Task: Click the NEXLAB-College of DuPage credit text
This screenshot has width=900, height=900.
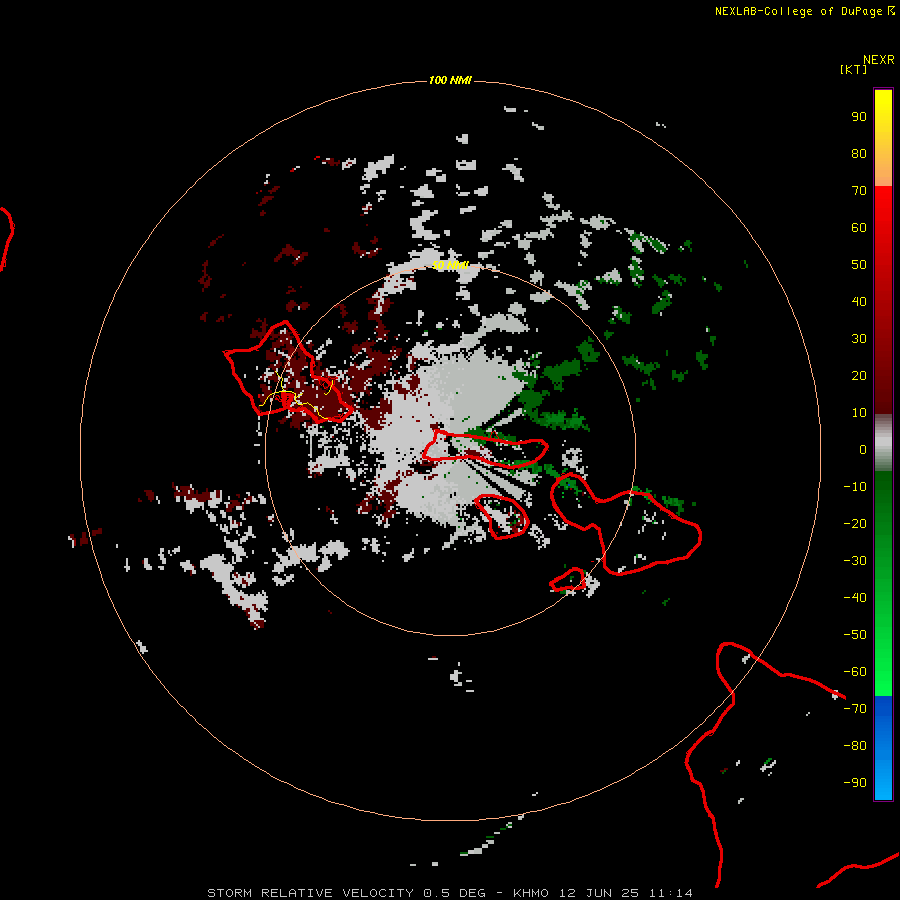Action: (x=804, y=11)
